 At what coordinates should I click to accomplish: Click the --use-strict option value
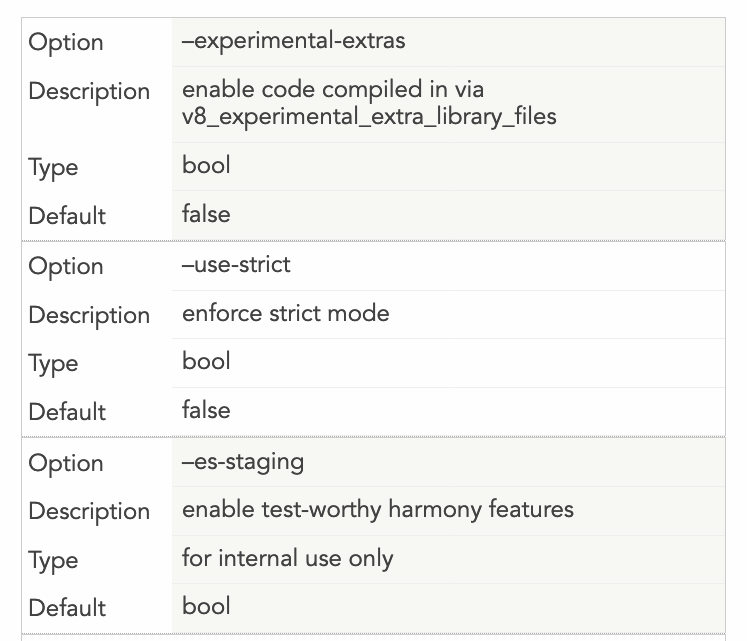click(x=236, y=265)
